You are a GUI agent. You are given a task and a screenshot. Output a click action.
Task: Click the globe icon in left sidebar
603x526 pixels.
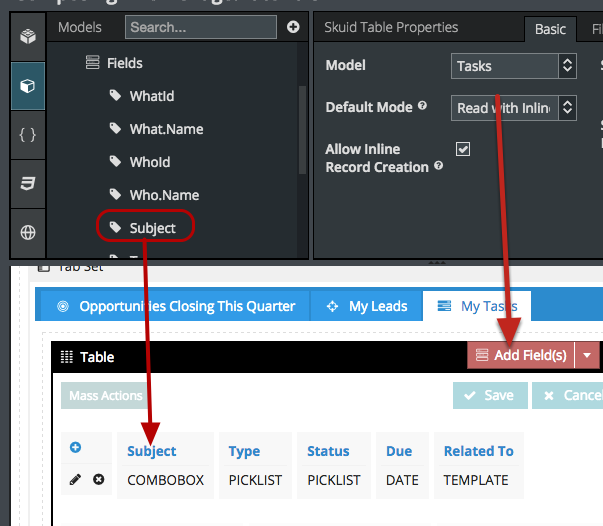point(27,232)
